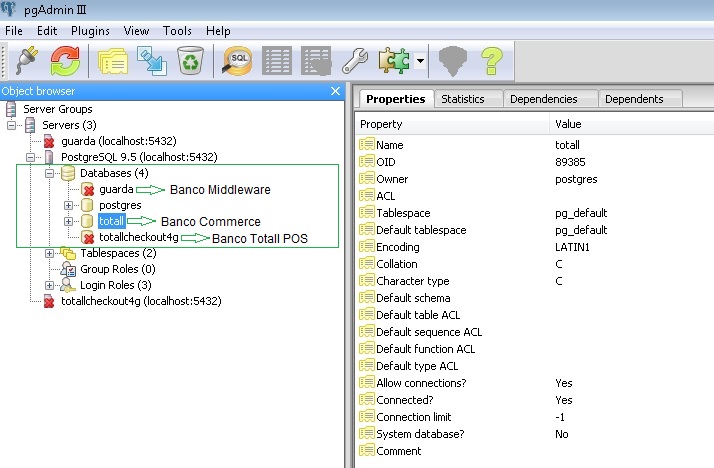Click the Guru hint icon
Viewport: 714px width, 468px height.
point(453,61)
